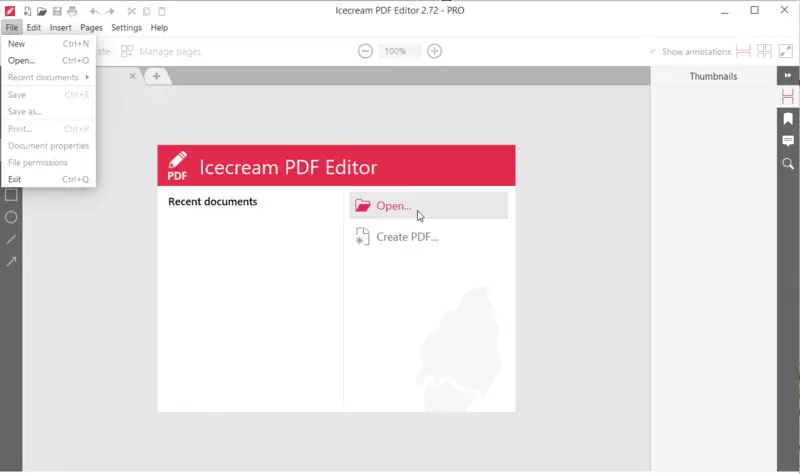Open the bookmarks panel icon
The height and width of the screenshot is (474, 800).
click(x=788, y=119)
